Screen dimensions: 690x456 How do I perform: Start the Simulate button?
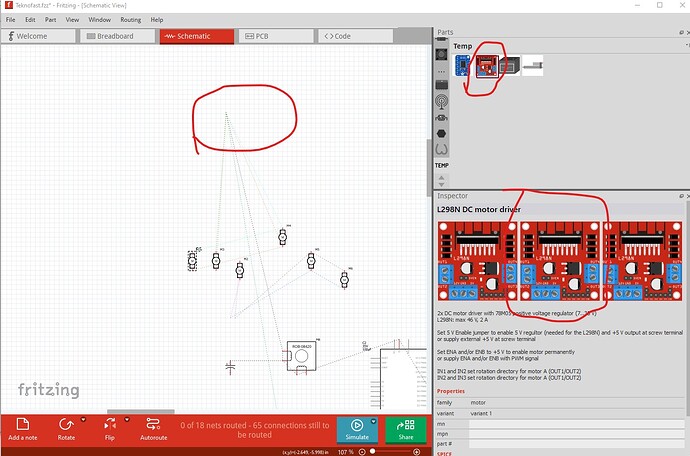click(357, 430)
